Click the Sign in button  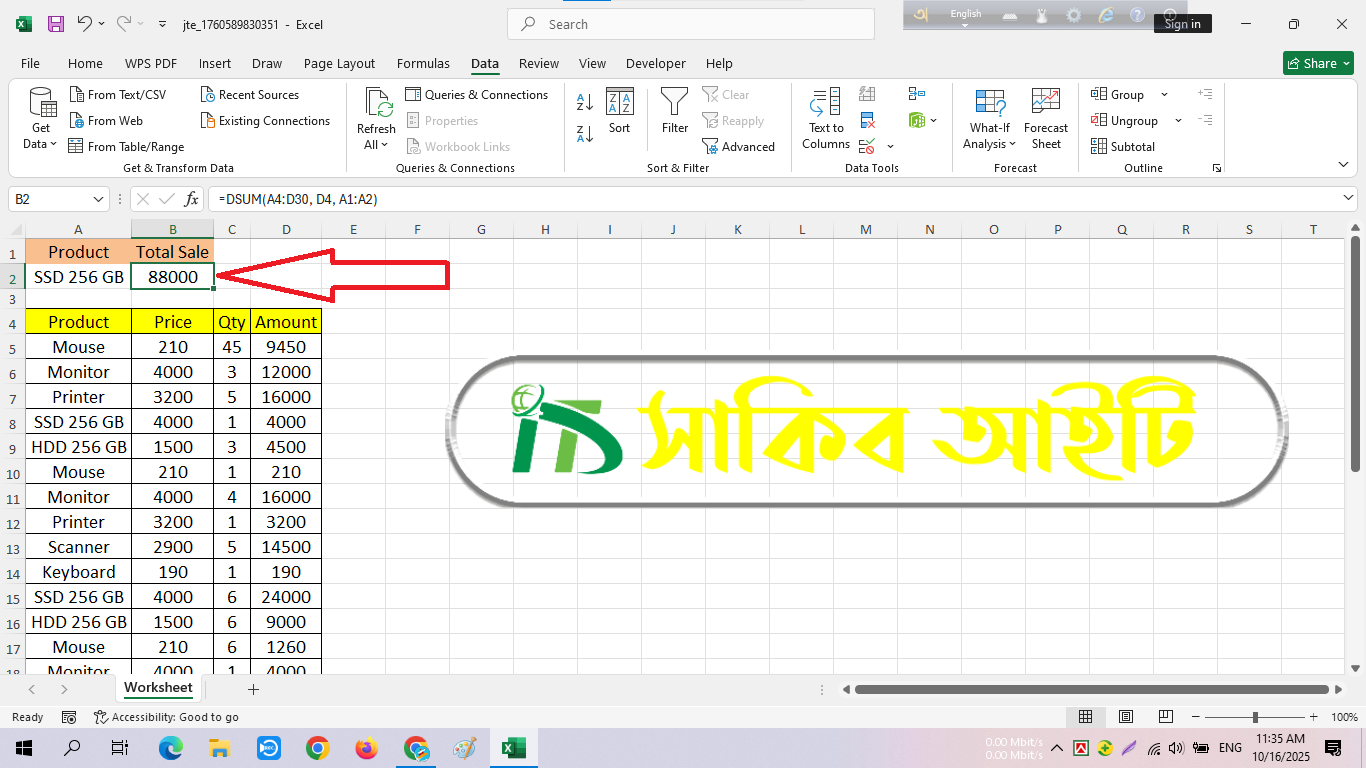click(x=1182, y=24)
